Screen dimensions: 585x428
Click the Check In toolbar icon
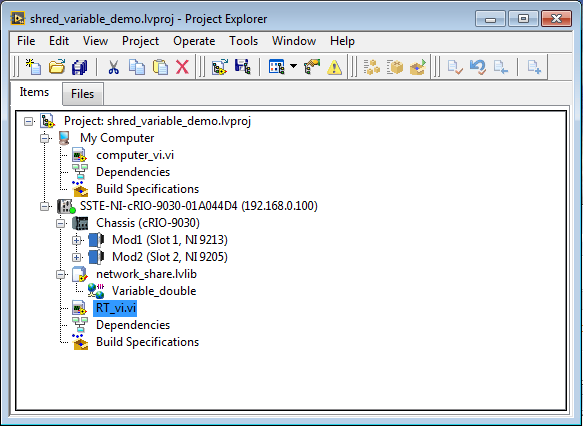(455, 67)
